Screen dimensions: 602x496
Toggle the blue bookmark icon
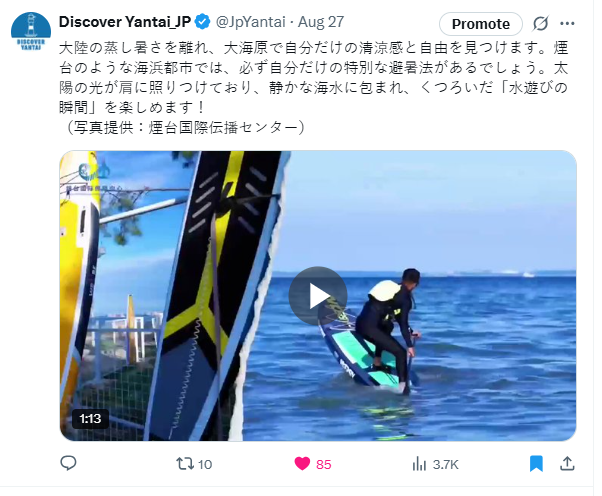(x=536, y=464)
